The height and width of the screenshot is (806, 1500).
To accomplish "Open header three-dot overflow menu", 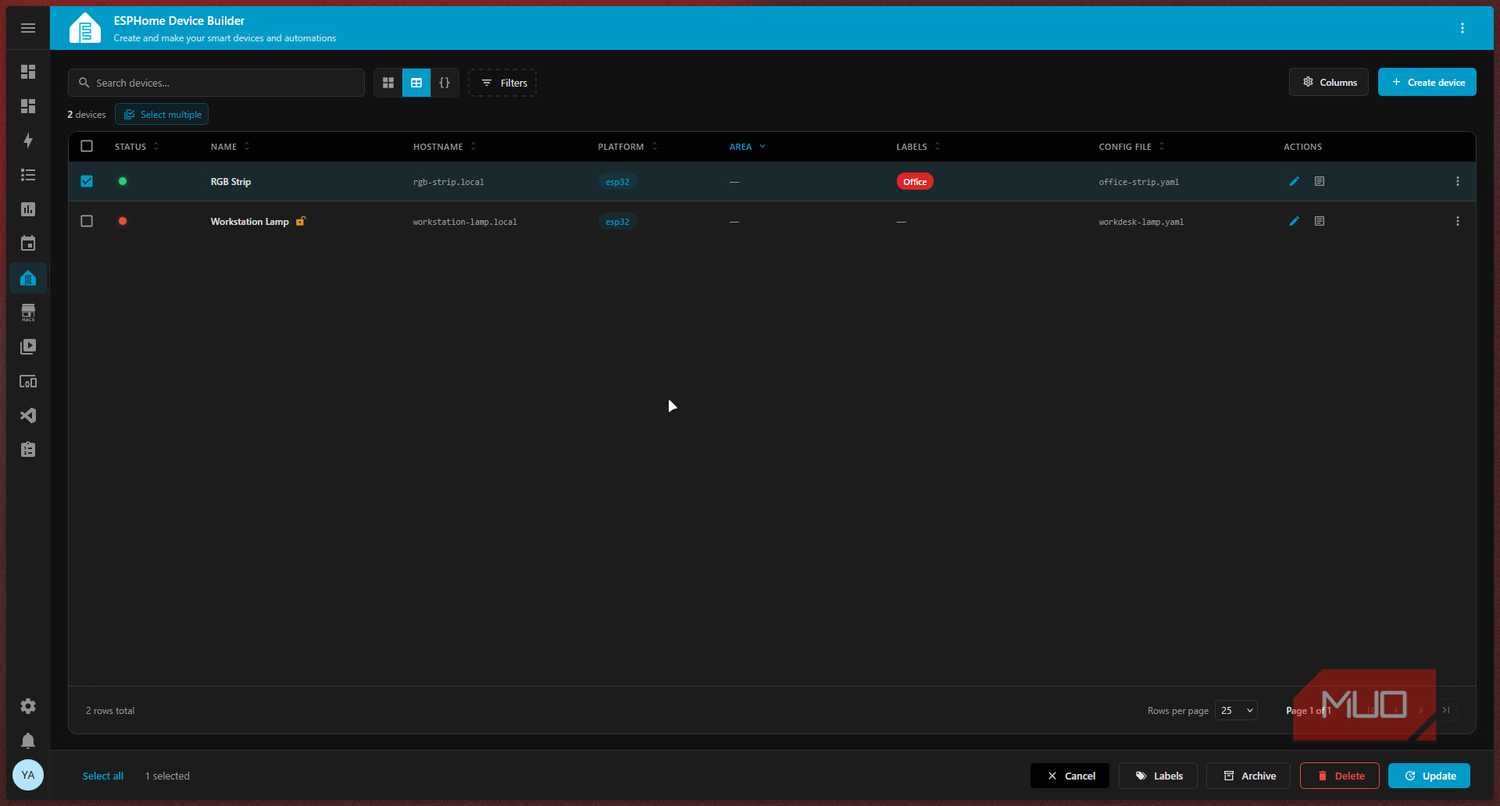I will point(1462,28).
